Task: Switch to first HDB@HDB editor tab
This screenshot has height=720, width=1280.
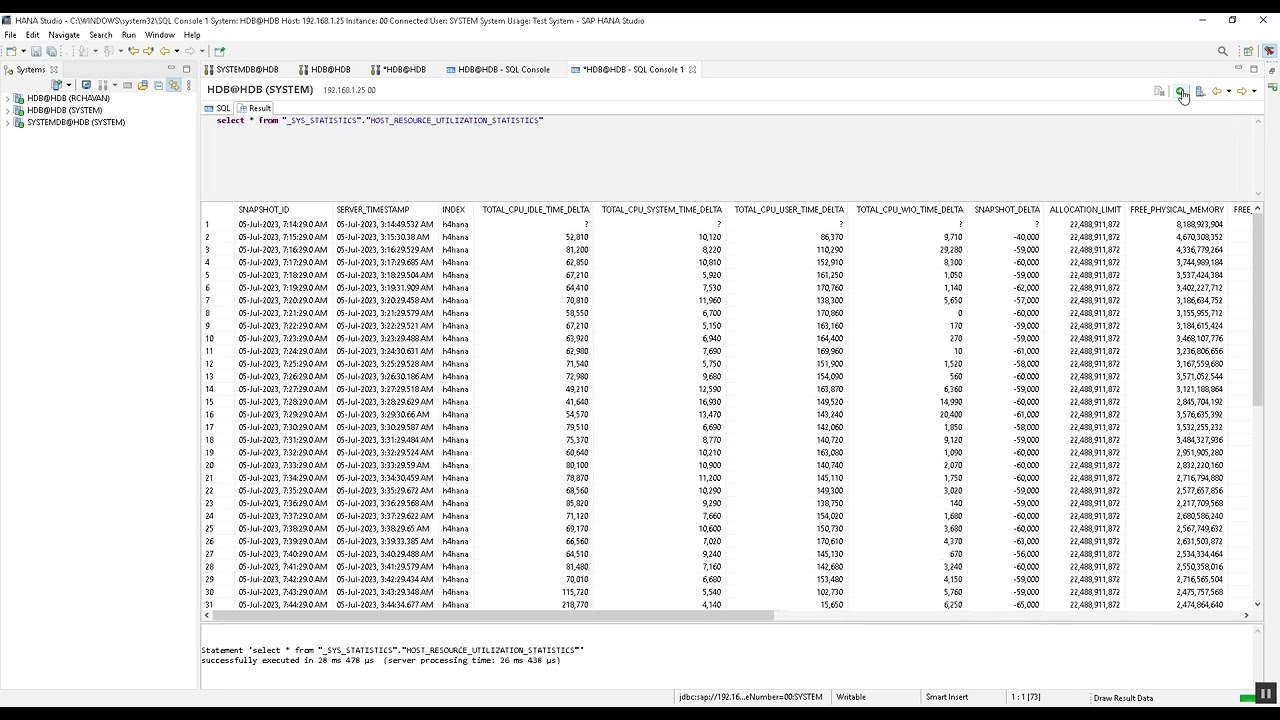Action: coord(324,70)
